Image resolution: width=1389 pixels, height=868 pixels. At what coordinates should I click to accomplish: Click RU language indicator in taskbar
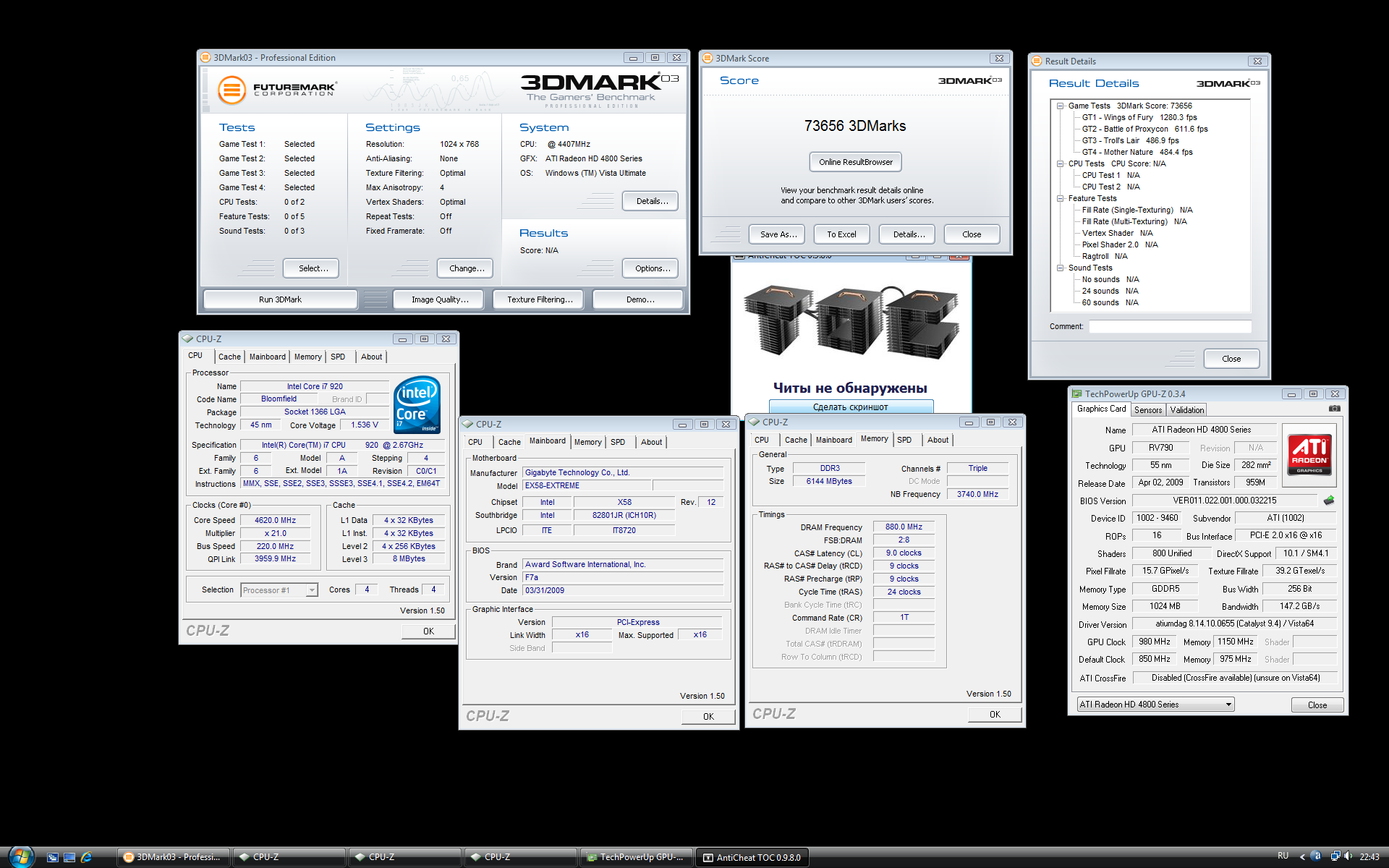(x=1283, y=856)
